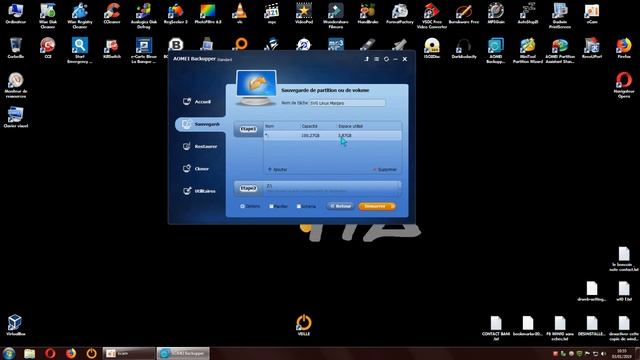The width and height of the screenshot is (640, 360).
Task: Open Clavier visuel desktop shortcut
Action: click(16, 117)
